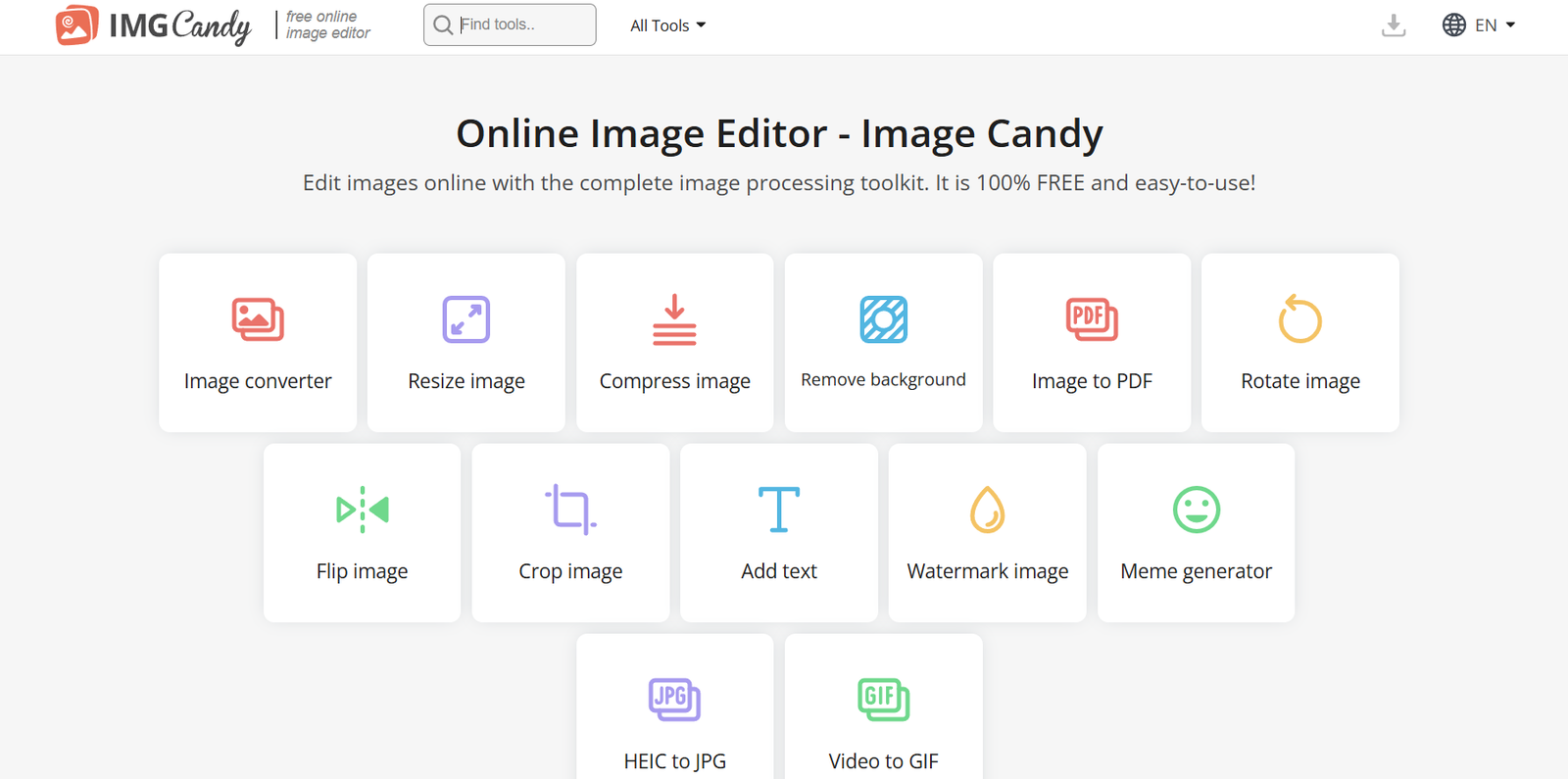Open the Image to PDF icon
The image size is (1568, 779).
(1092, 319)
